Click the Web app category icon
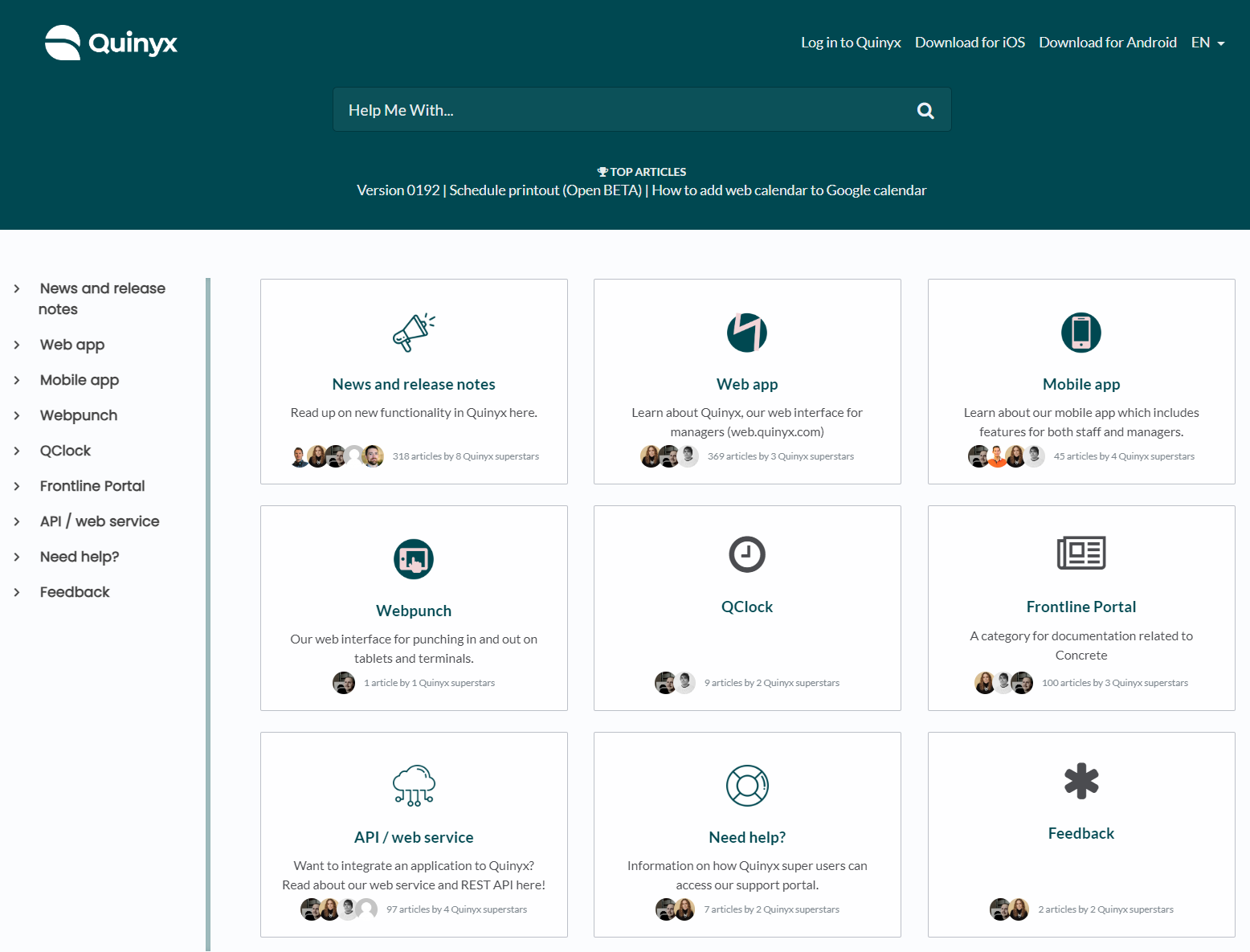The width and height of the screenshot is (1250, 952). click(x=747, y=333)
